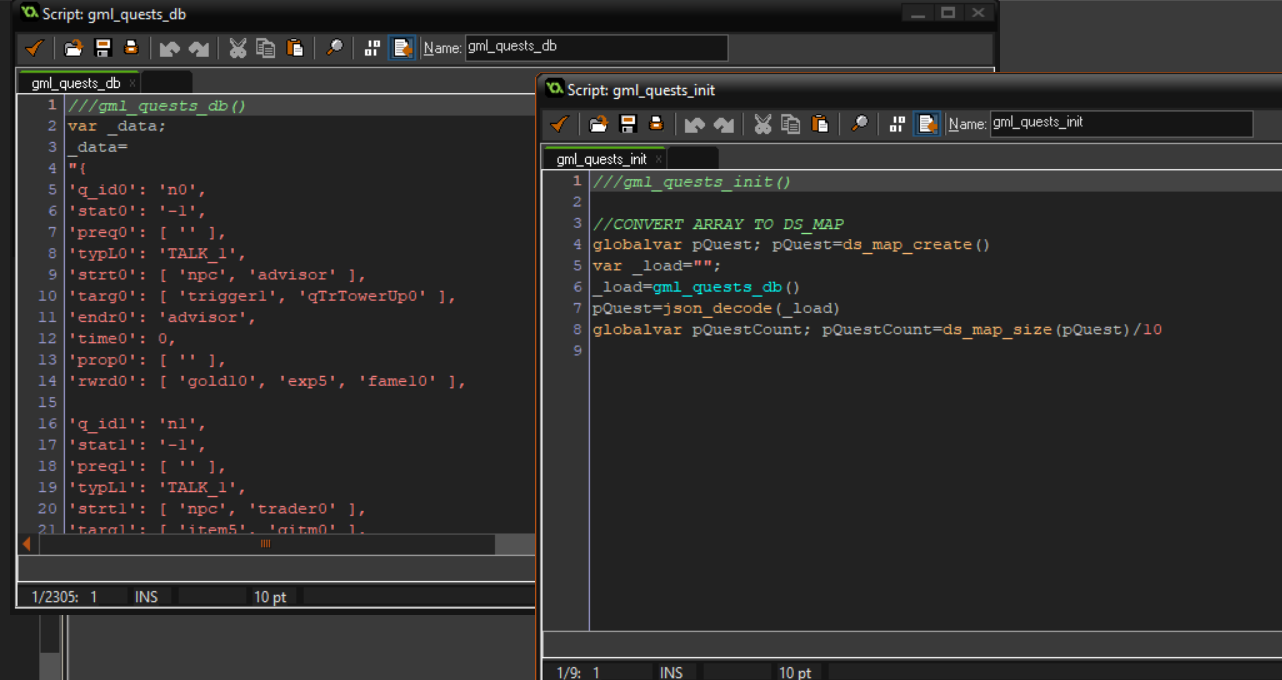Click the printer icon in gml_quests_init toolbar

pos(656,124)
